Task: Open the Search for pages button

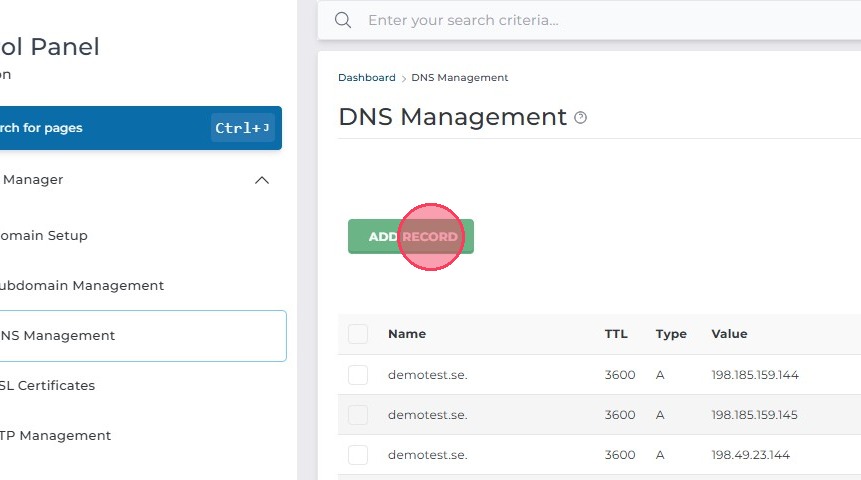Action: (x=138, y=128)
